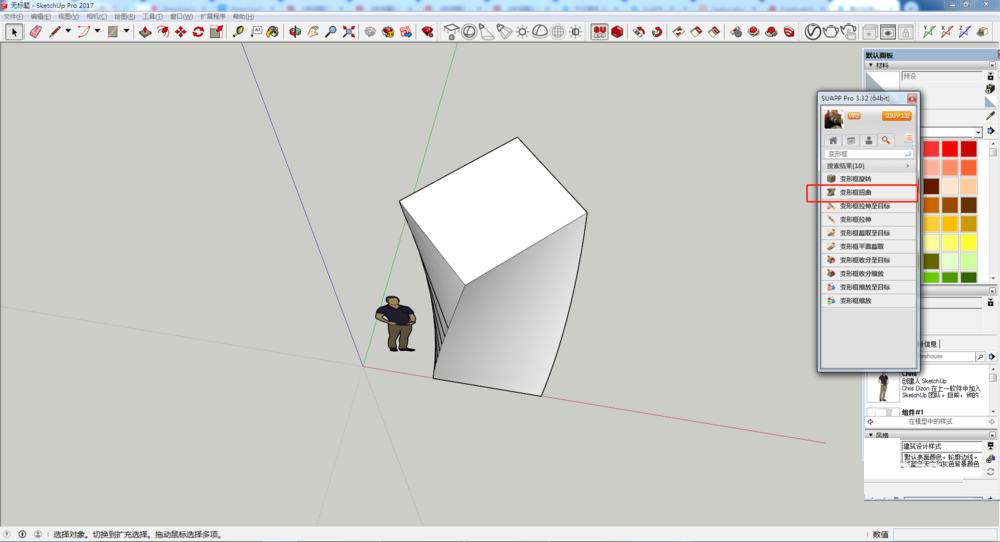Expand the line tool dropdown arrow
Viewport: 1000px width, 542px height.
68,32
